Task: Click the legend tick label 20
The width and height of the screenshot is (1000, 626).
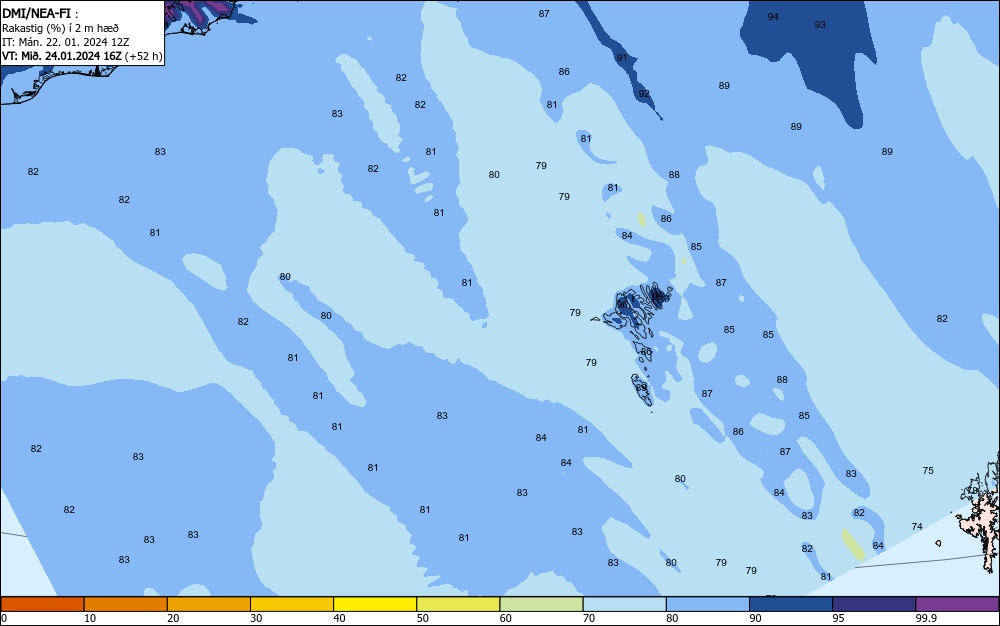Action: (x=173, y=618)
